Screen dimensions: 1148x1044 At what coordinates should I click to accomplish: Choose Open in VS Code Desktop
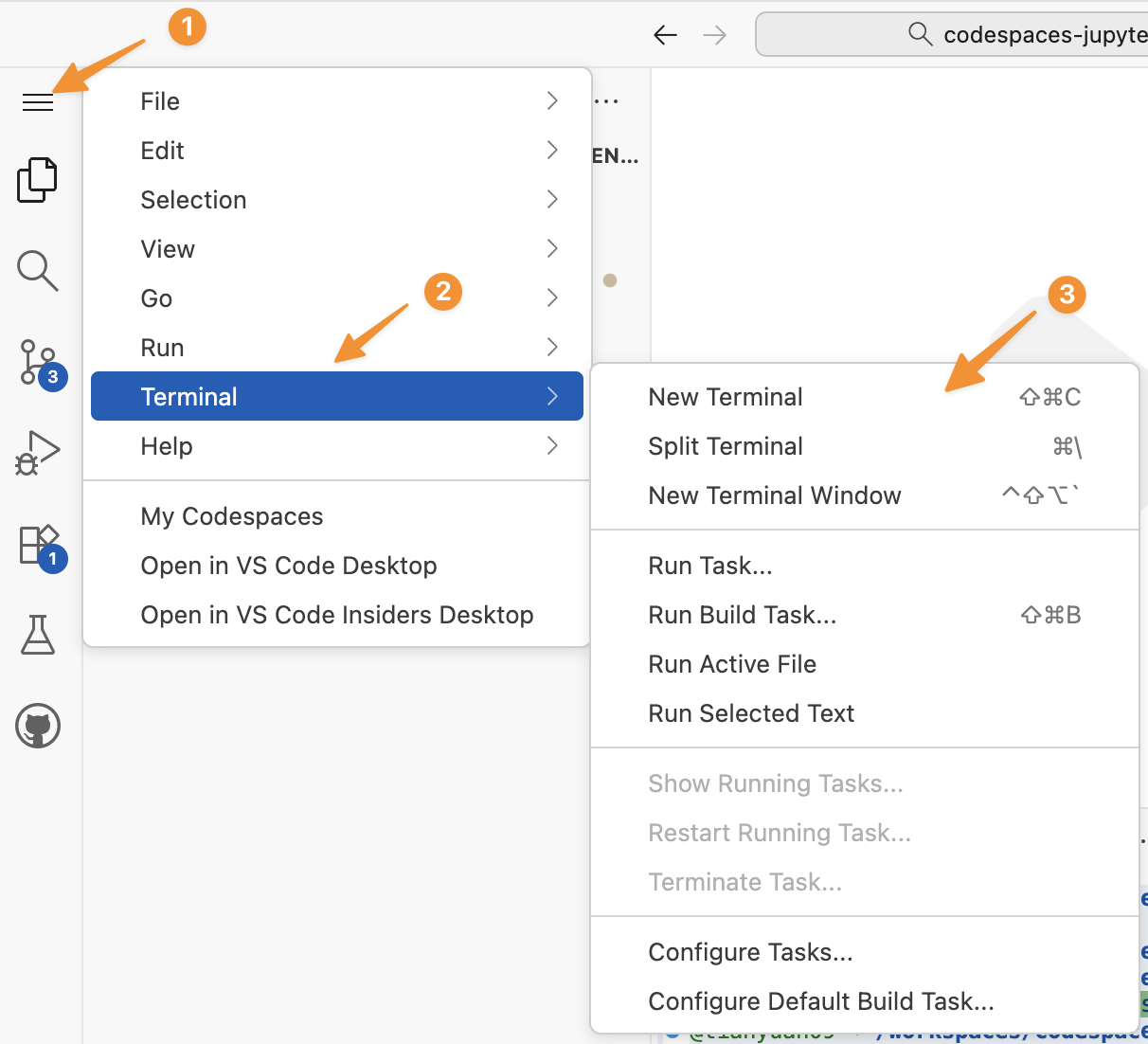pyautogui.click(x=289, y=566)
